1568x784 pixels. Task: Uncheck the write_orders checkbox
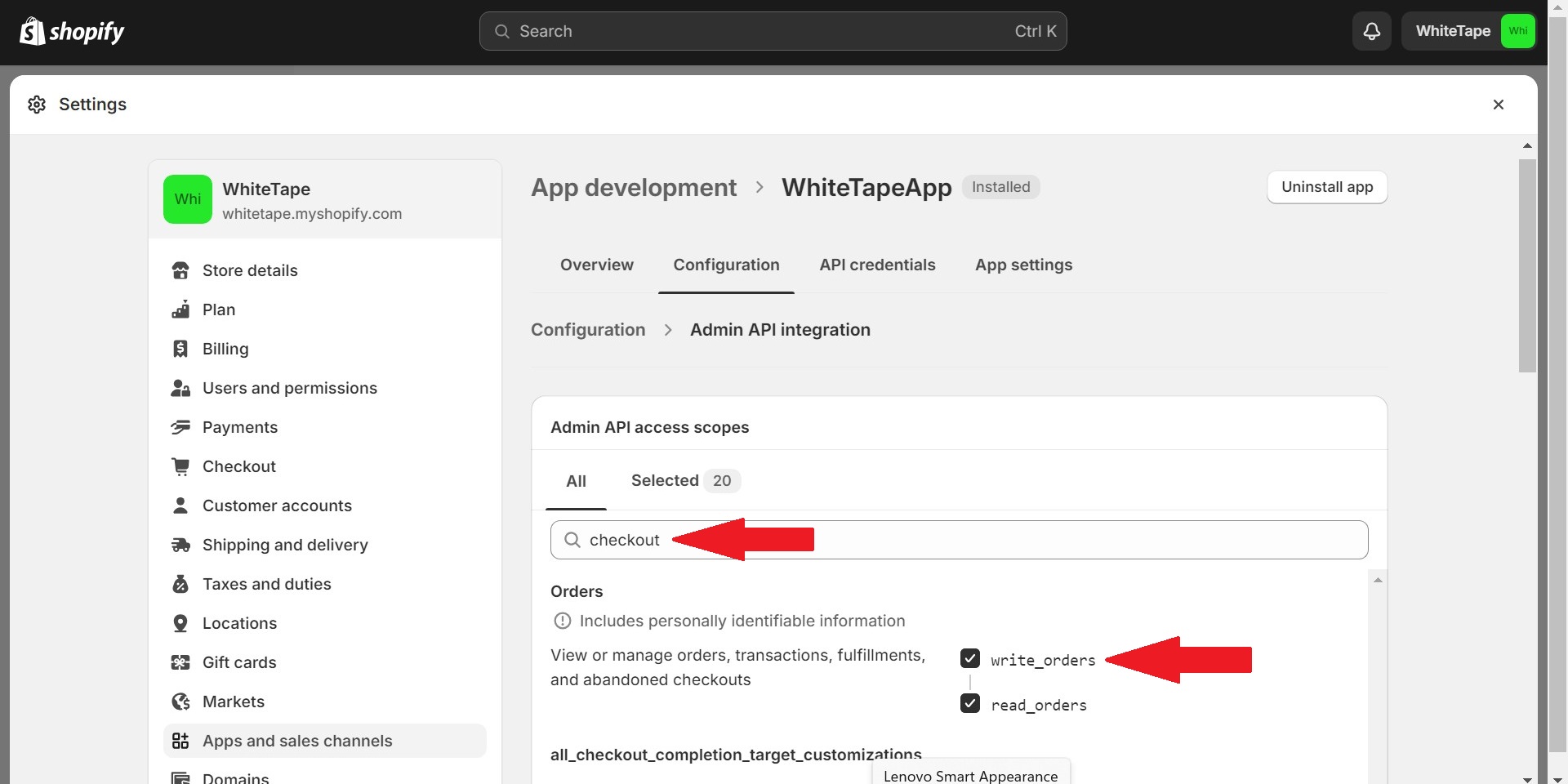970,658
